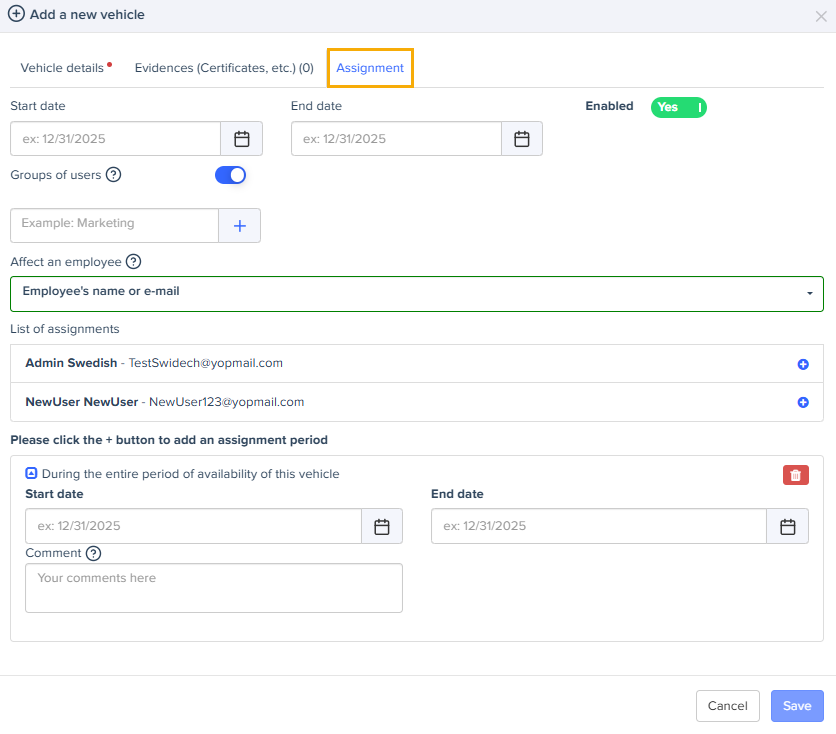Add assignment period for Admin Swedish
Screen dimensions: 836x734
pyautogui.click(x=802, y=364)
